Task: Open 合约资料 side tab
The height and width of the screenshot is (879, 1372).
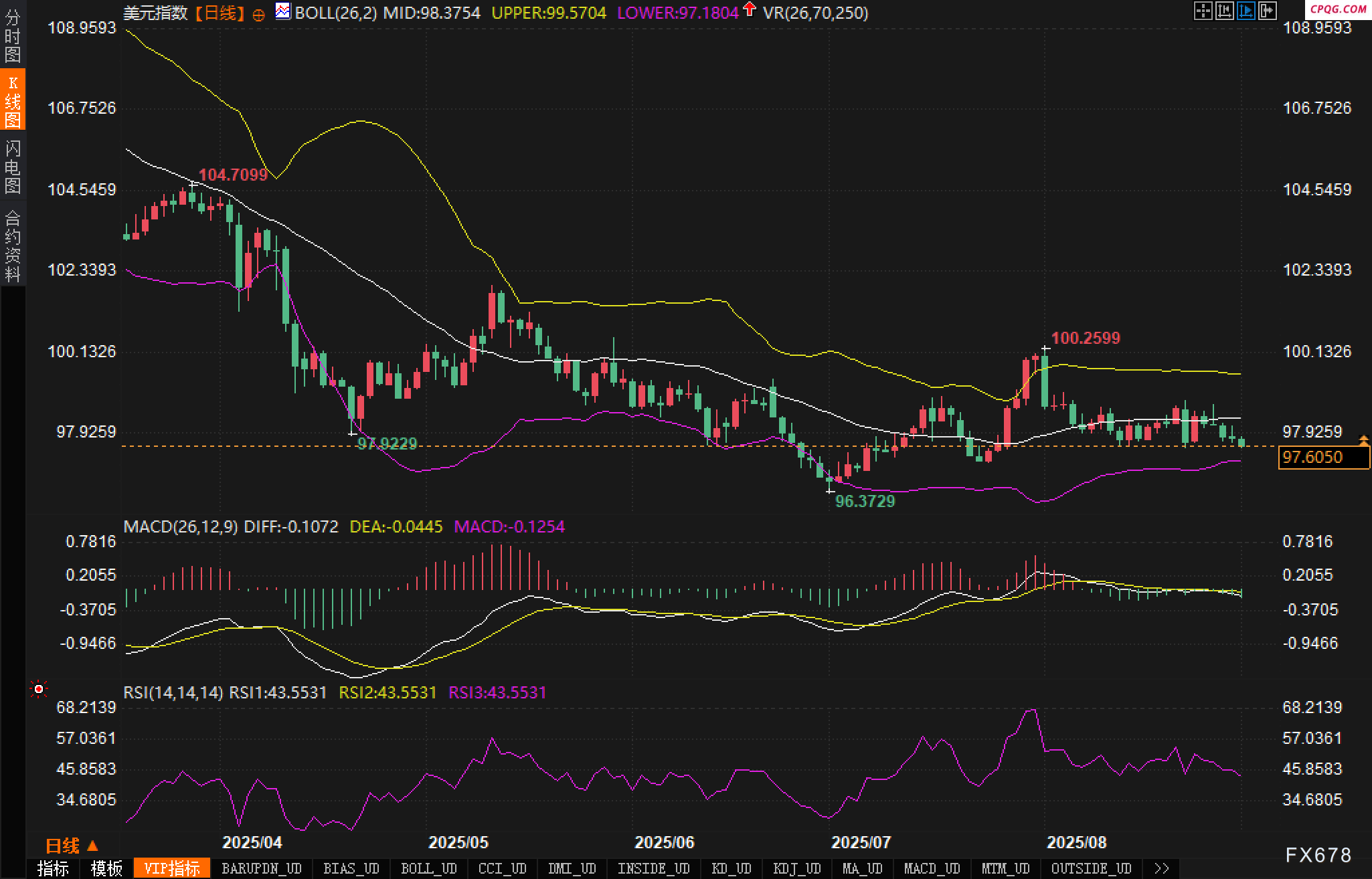Action: pos(13,244)
